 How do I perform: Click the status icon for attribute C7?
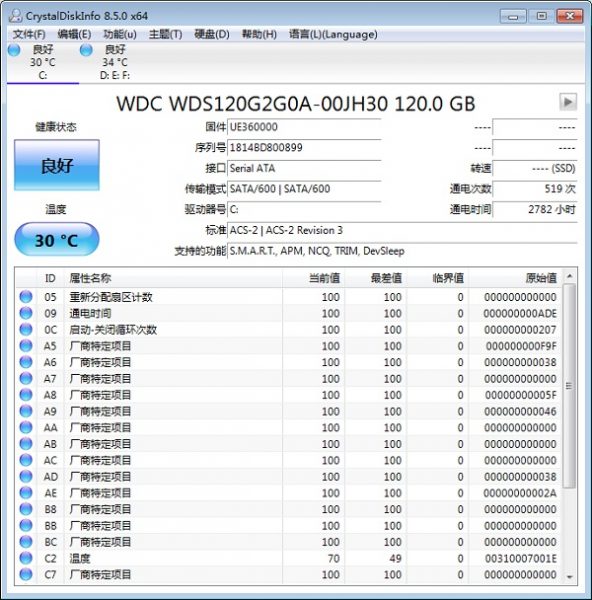pyautogui.click(x=26, y=574)
